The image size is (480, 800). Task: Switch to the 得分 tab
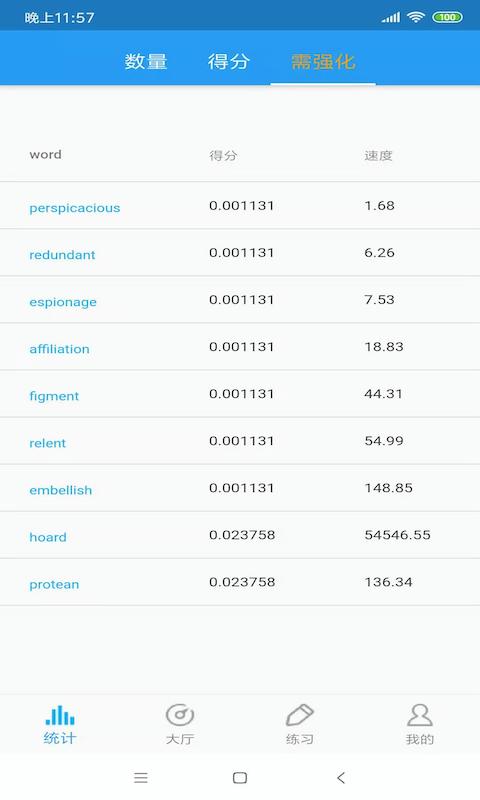[x=229, y=62]
